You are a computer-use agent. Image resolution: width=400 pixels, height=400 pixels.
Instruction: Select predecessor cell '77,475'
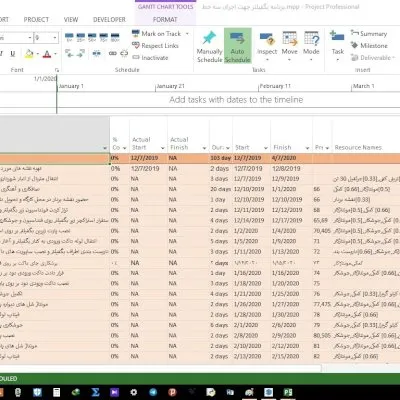pos(322,304)
